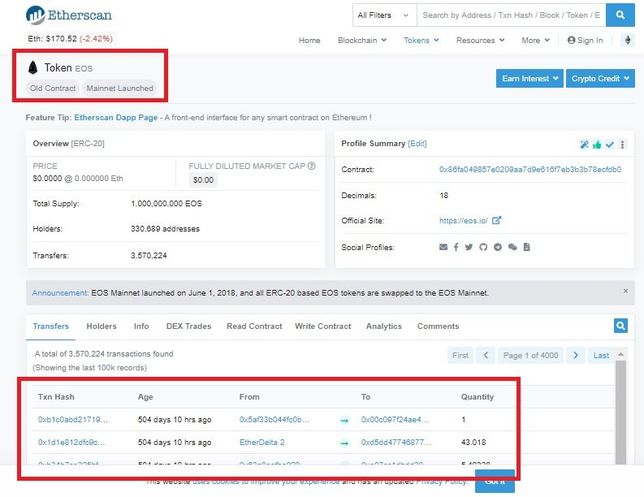Open the Crypto Credit dropdown
The height and width of the screenshot is (497, 644).
tap(600, 78)
